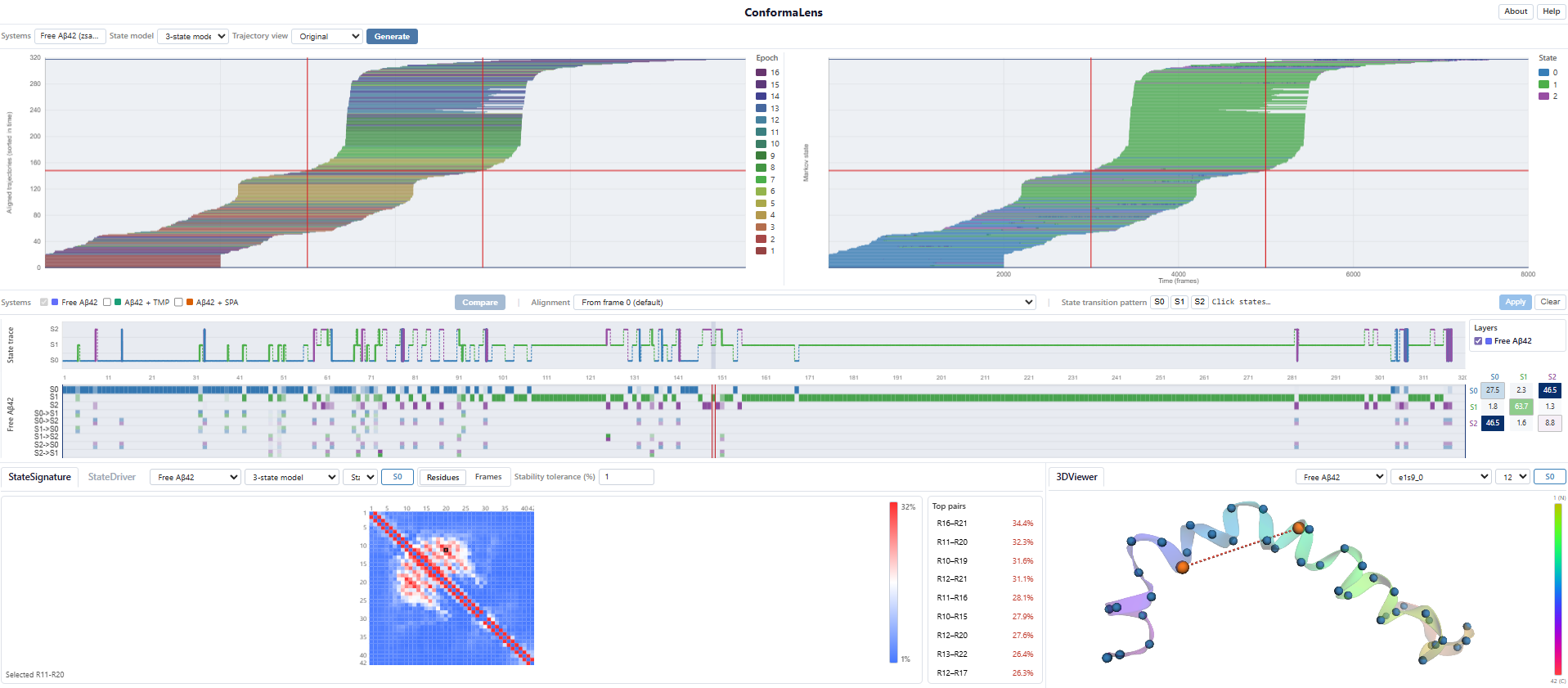Screen dimensions: 1568x688
Task: Click the Stability tolerance input field
Action: [627, 477]
